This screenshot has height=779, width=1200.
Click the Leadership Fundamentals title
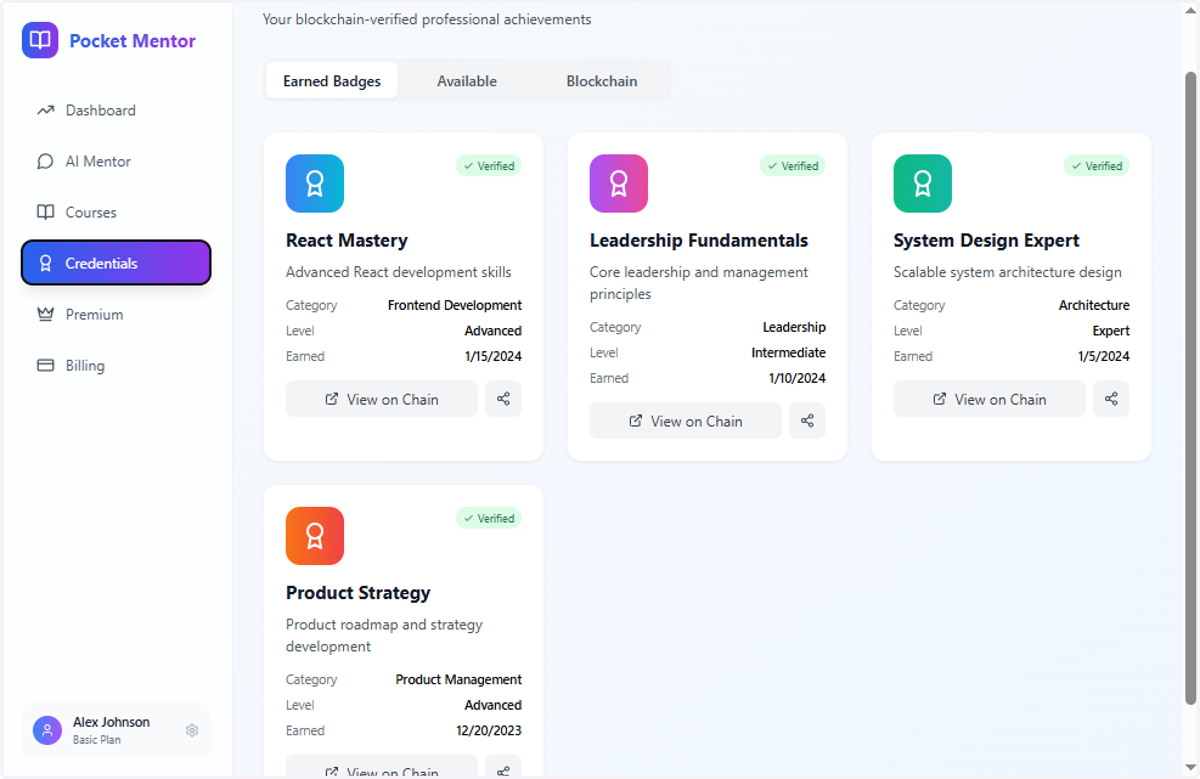tap(699, 240)
